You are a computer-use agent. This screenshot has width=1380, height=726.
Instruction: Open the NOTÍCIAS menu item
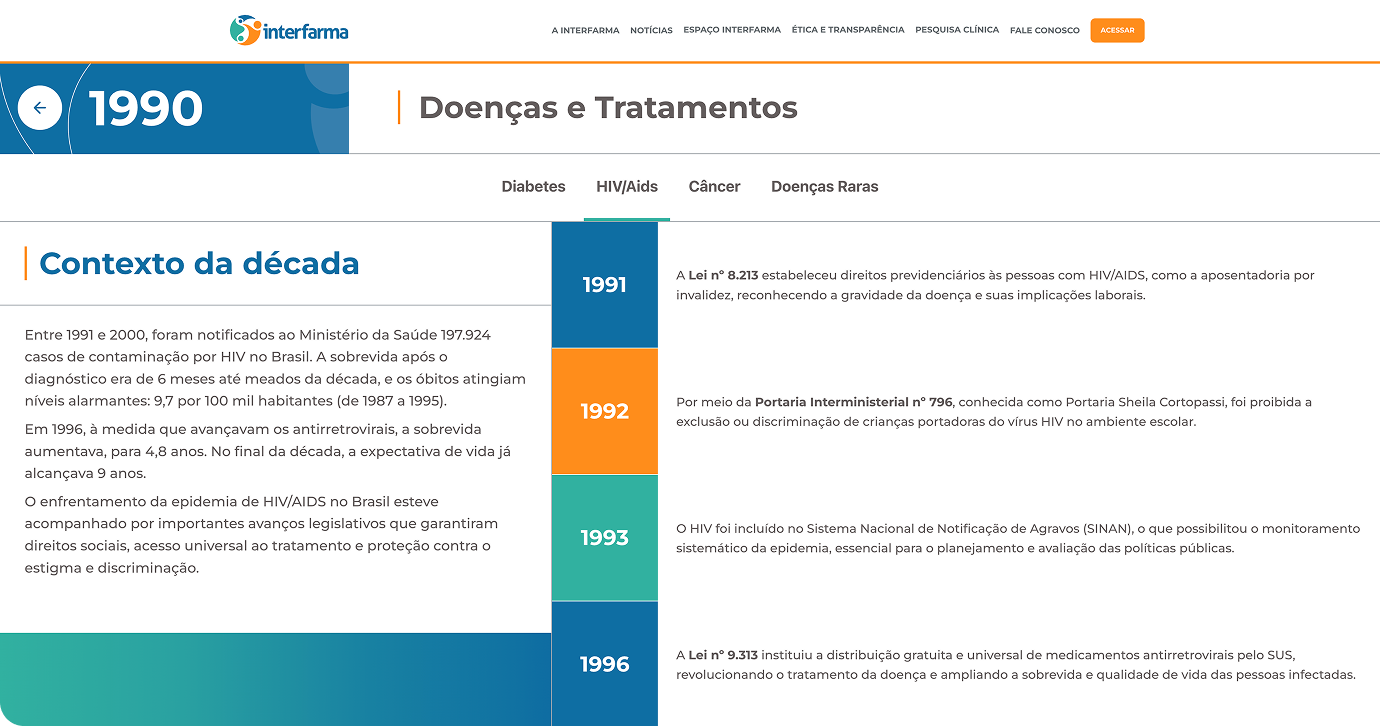pos(651,30)
